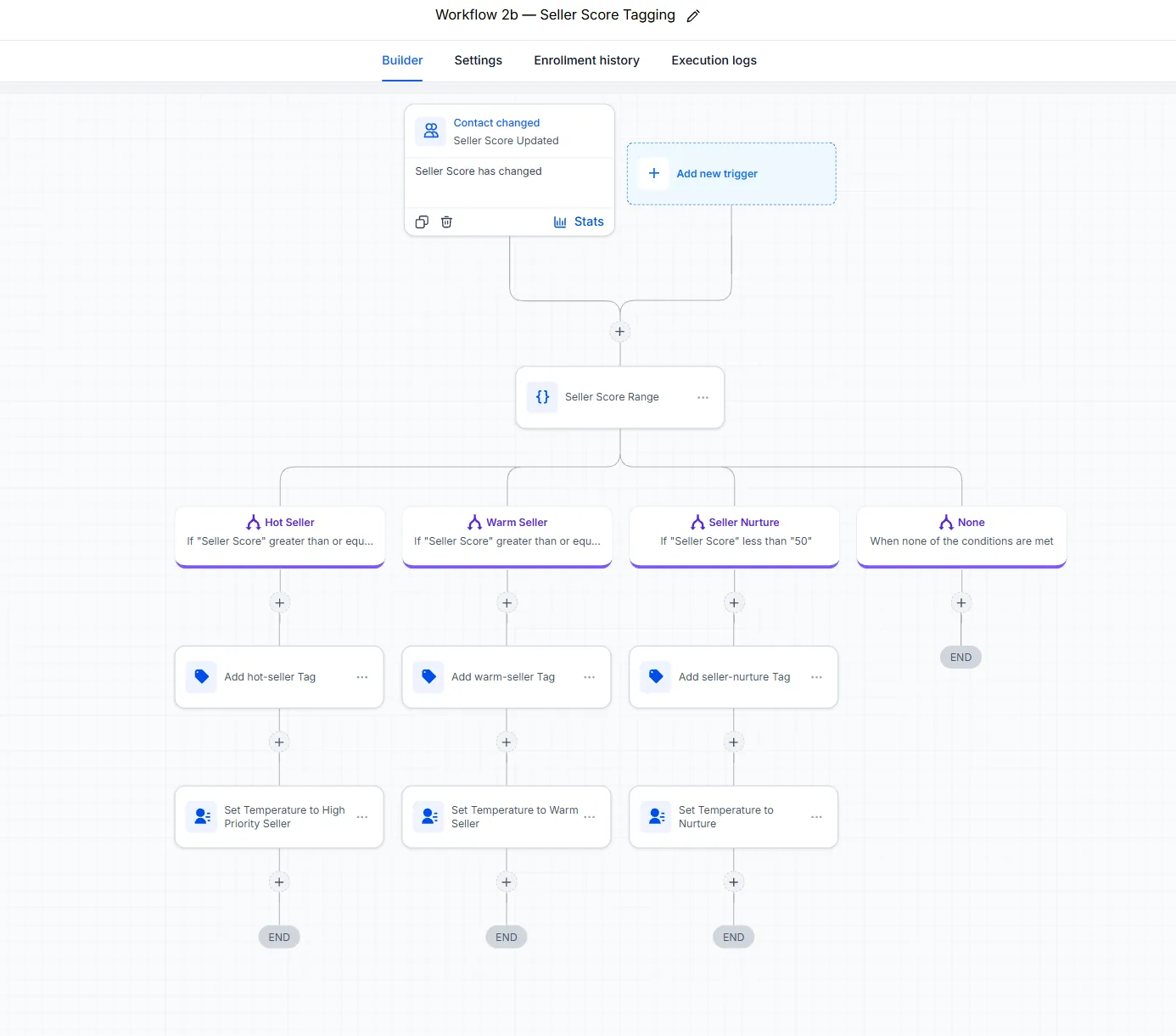Open options for Set Temperature to High Priority
This screenshot has width=1176, height=1036.
tap(362, 817)
